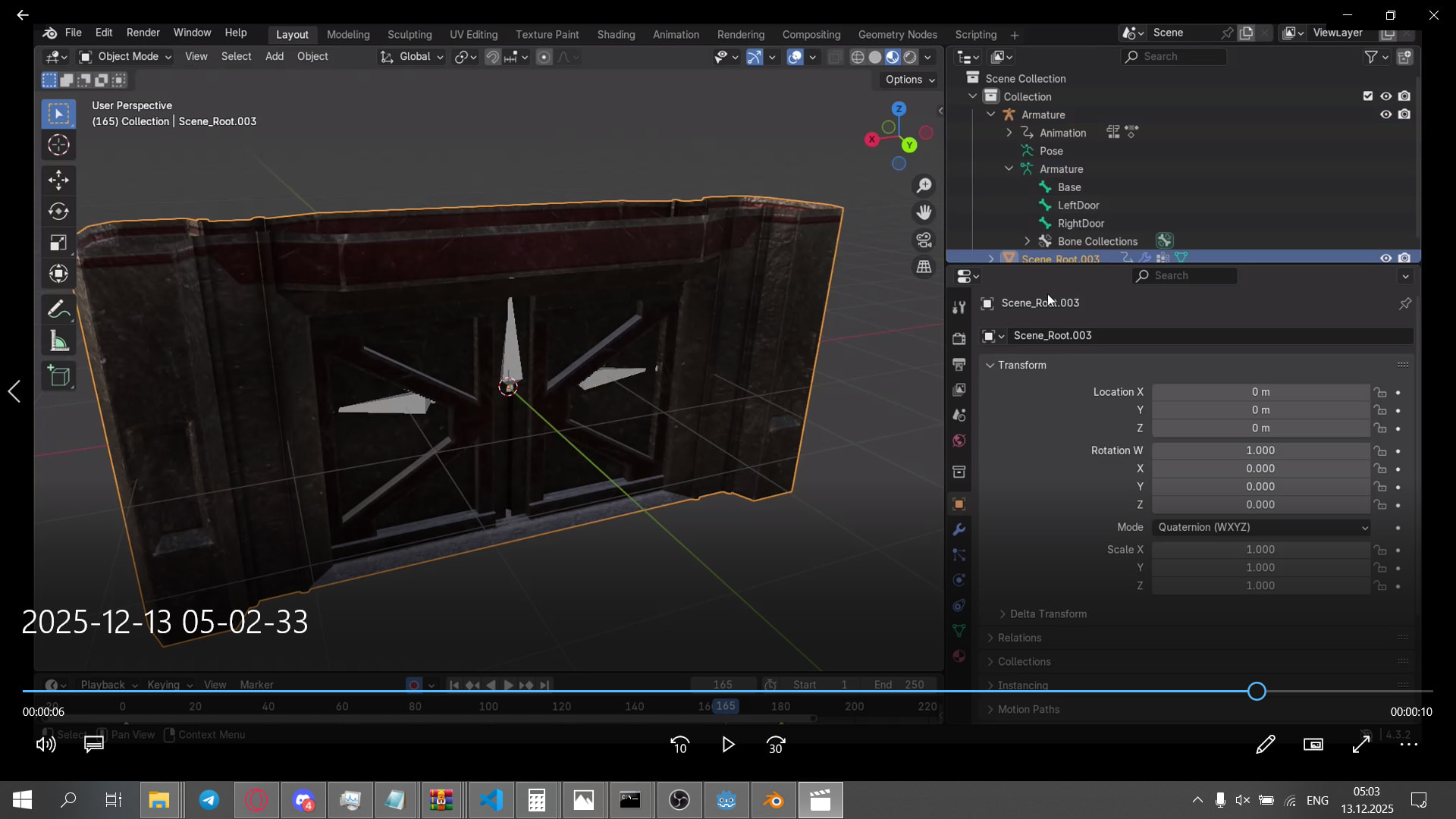The height and width of the screenshot is (819, 1456).
Task: Select the Move tool in viewport toolbar
Action: pos(58,180)
